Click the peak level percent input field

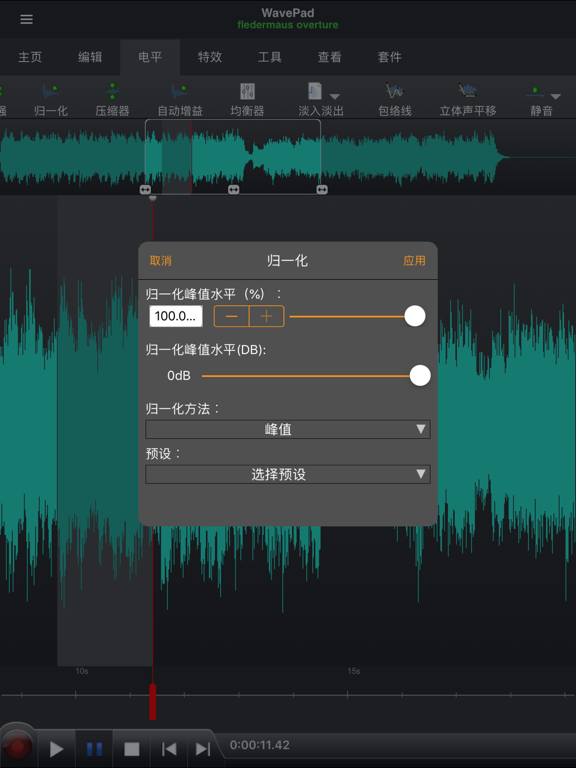point(176,316)
